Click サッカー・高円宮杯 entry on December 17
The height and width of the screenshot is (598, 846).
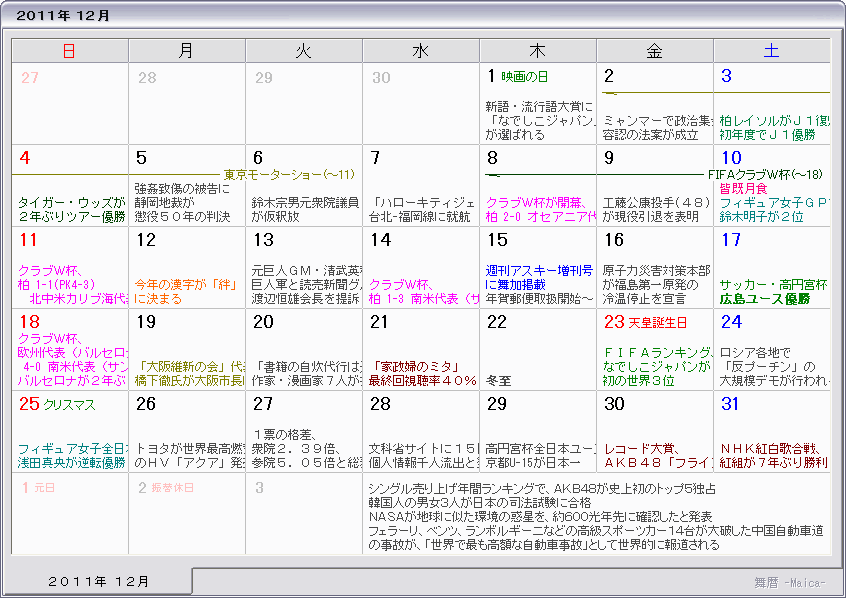tap(774, 284)
